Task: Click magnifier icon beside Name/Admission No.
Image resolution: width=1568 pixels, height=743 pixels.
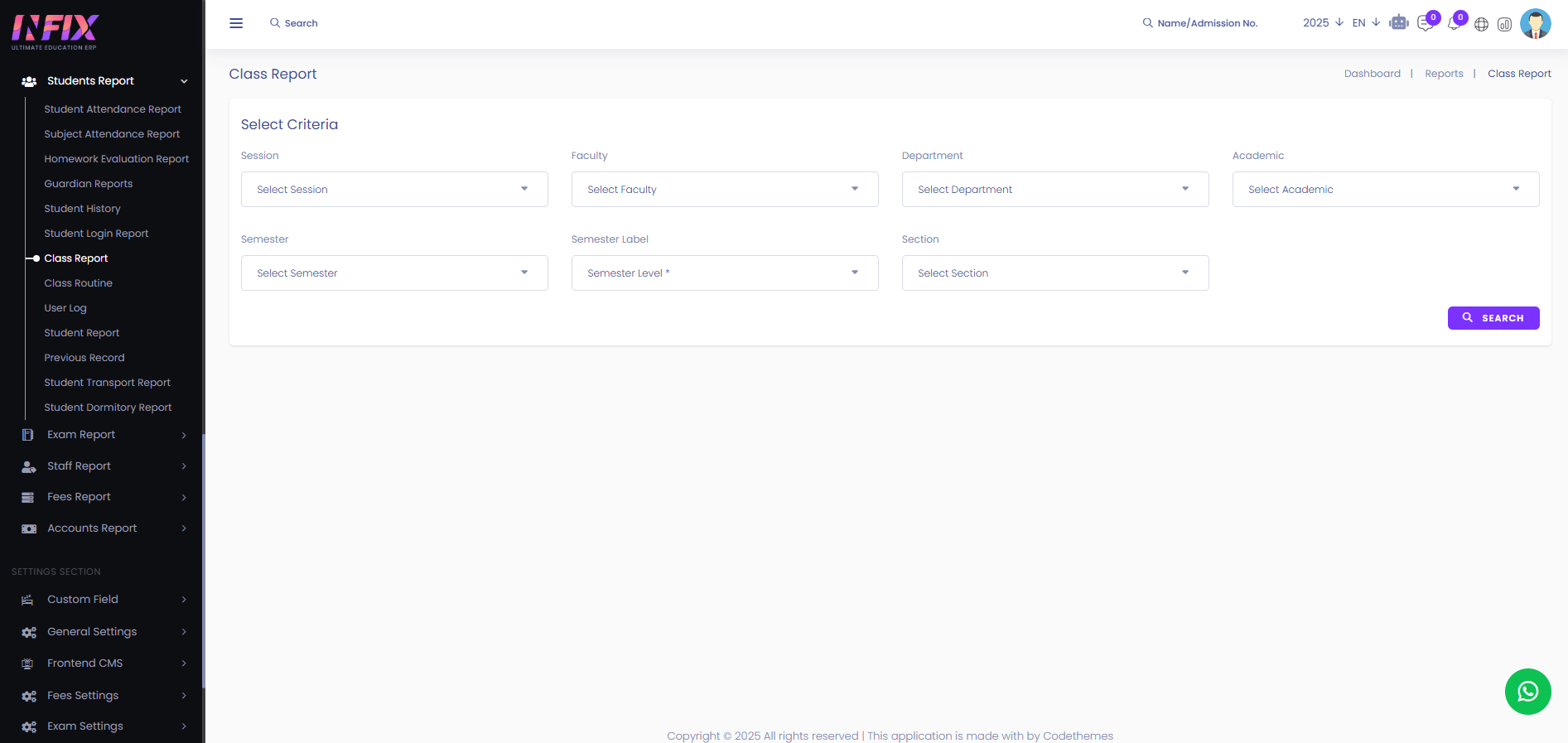Action: [x=1147, y=23]
